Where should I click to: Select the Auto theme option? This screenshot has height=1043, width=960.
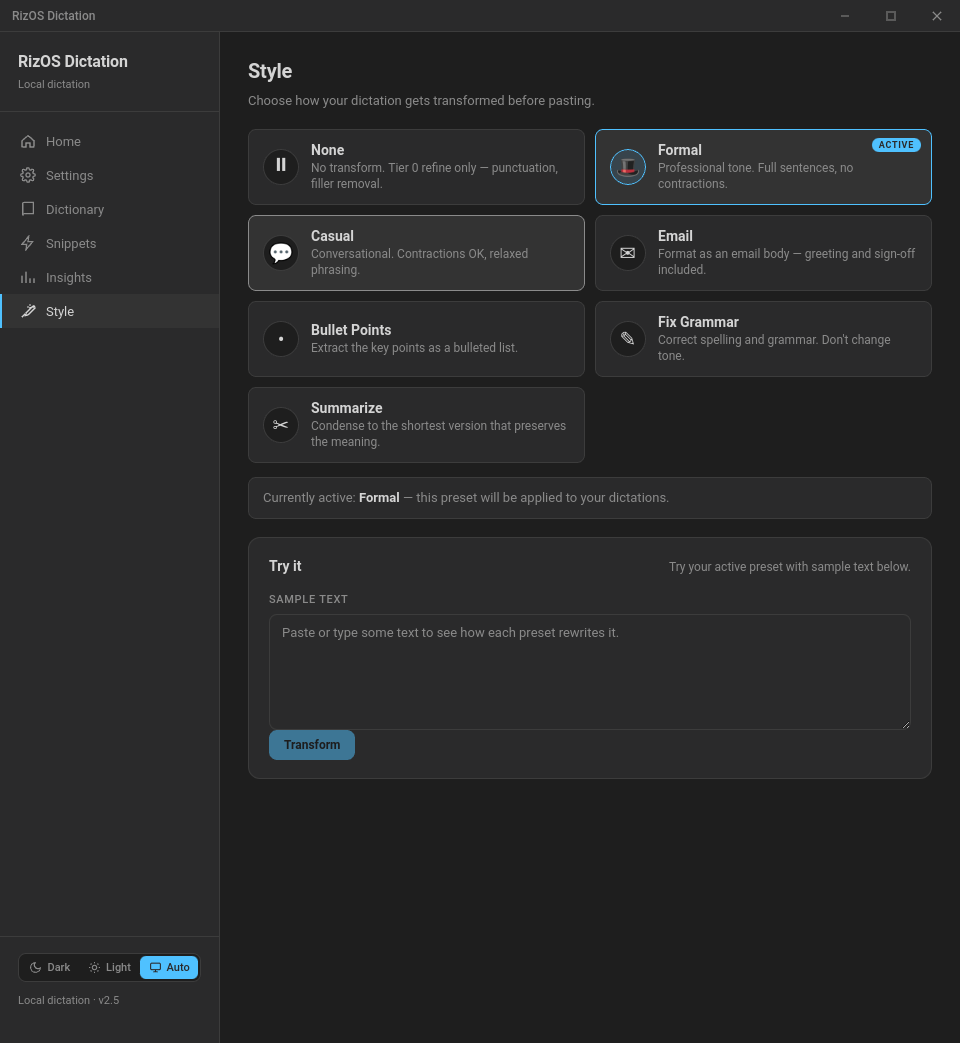coord(169,967)
